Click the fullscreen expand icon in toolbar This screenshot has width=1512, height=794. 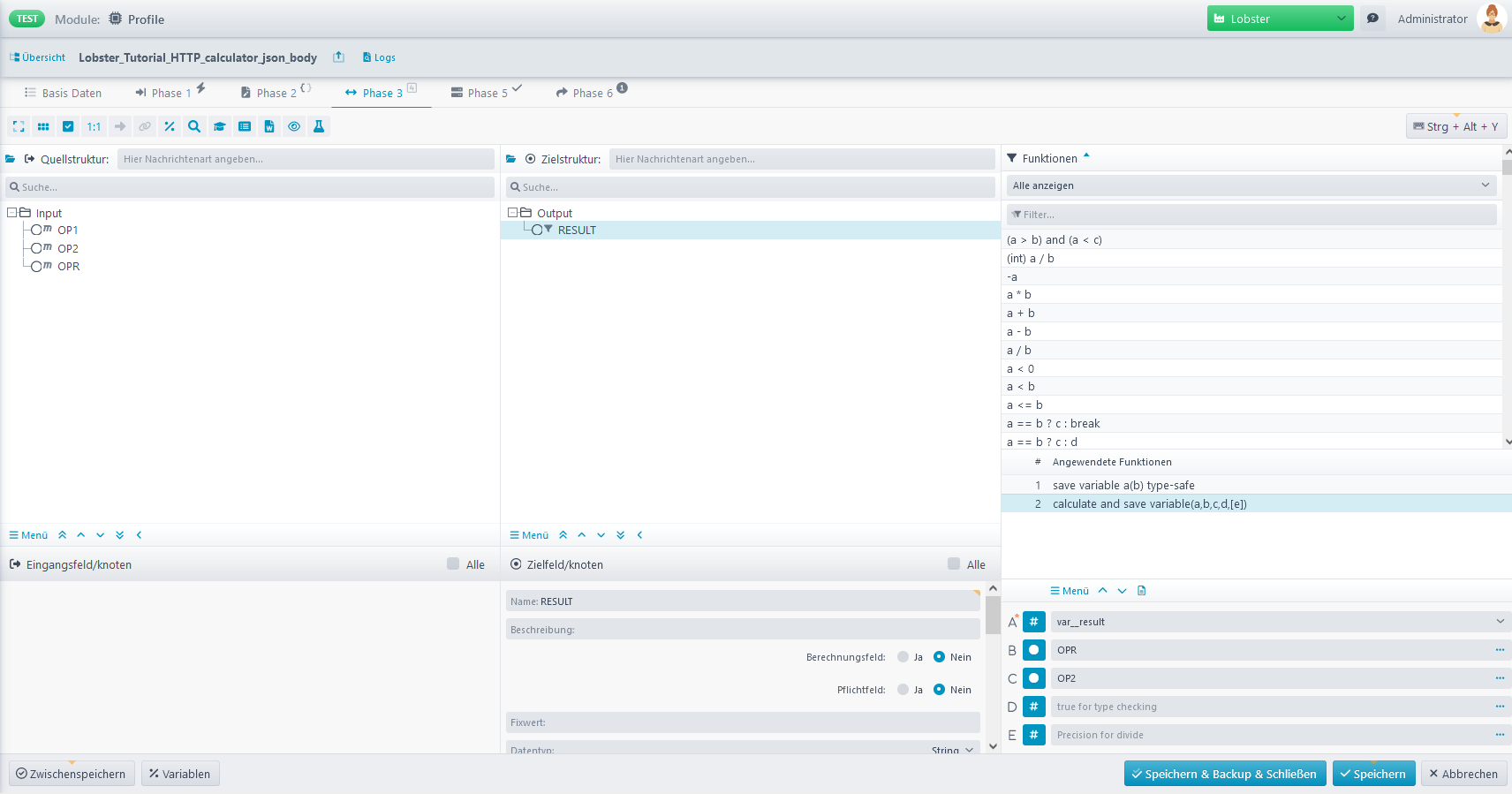coord(19,126)
